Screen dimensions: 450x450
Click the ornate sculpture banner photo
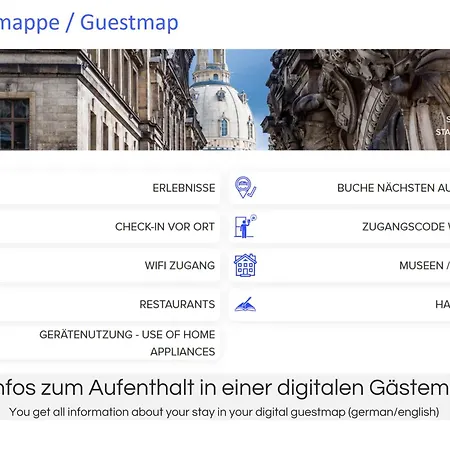pyautogui.click(x=358, y=100)
